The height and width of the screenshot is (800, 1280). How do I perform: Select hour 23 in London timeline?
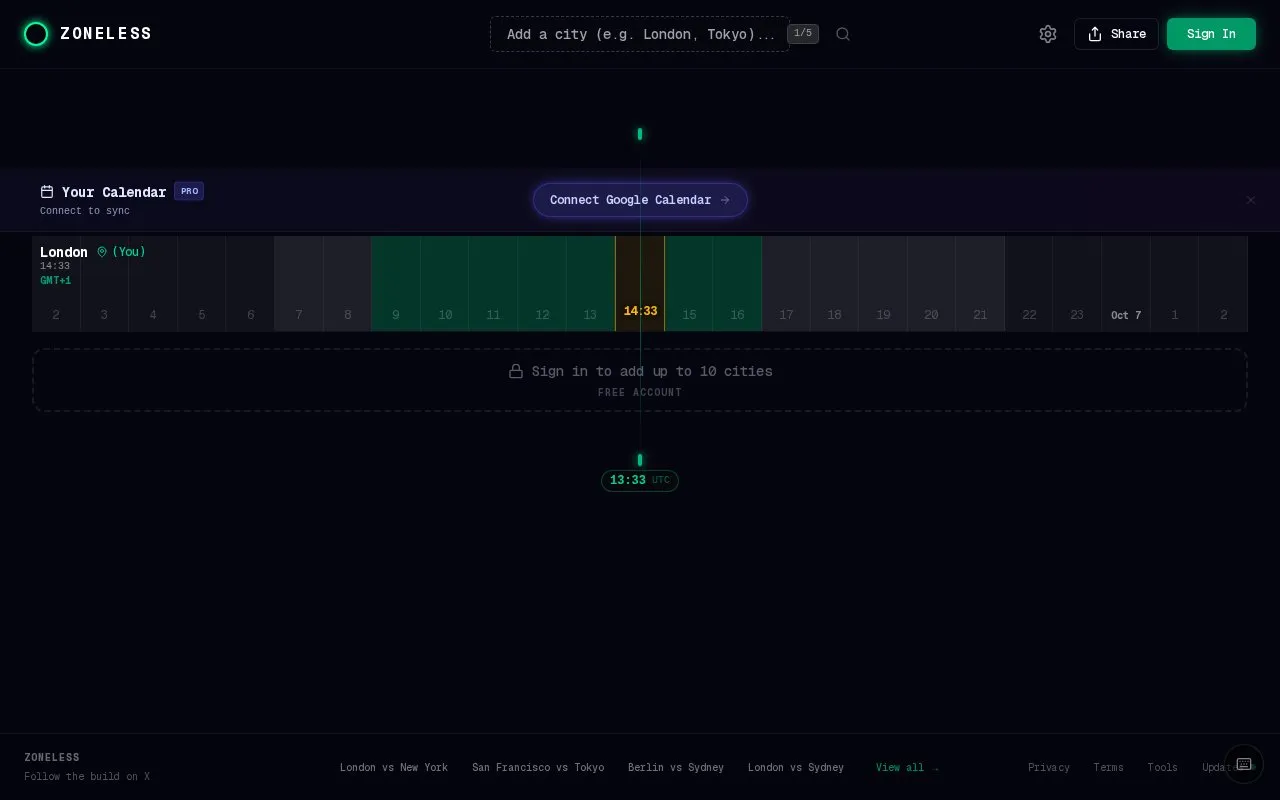coord(1077,284)
